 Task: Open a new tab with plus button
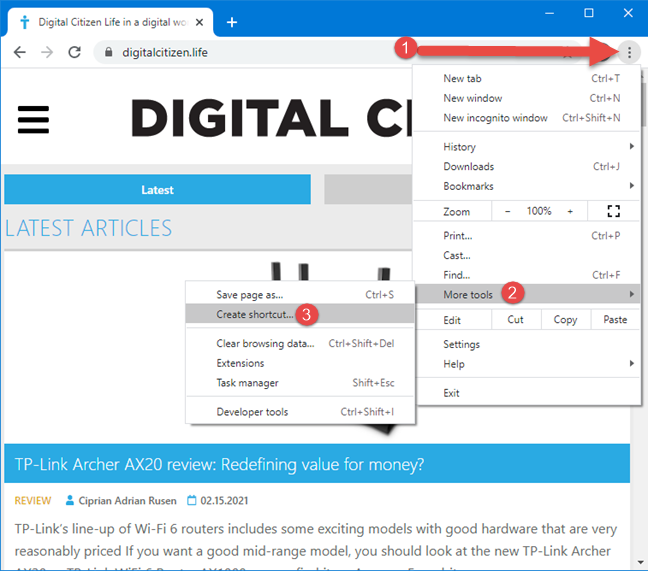[232, 22]
